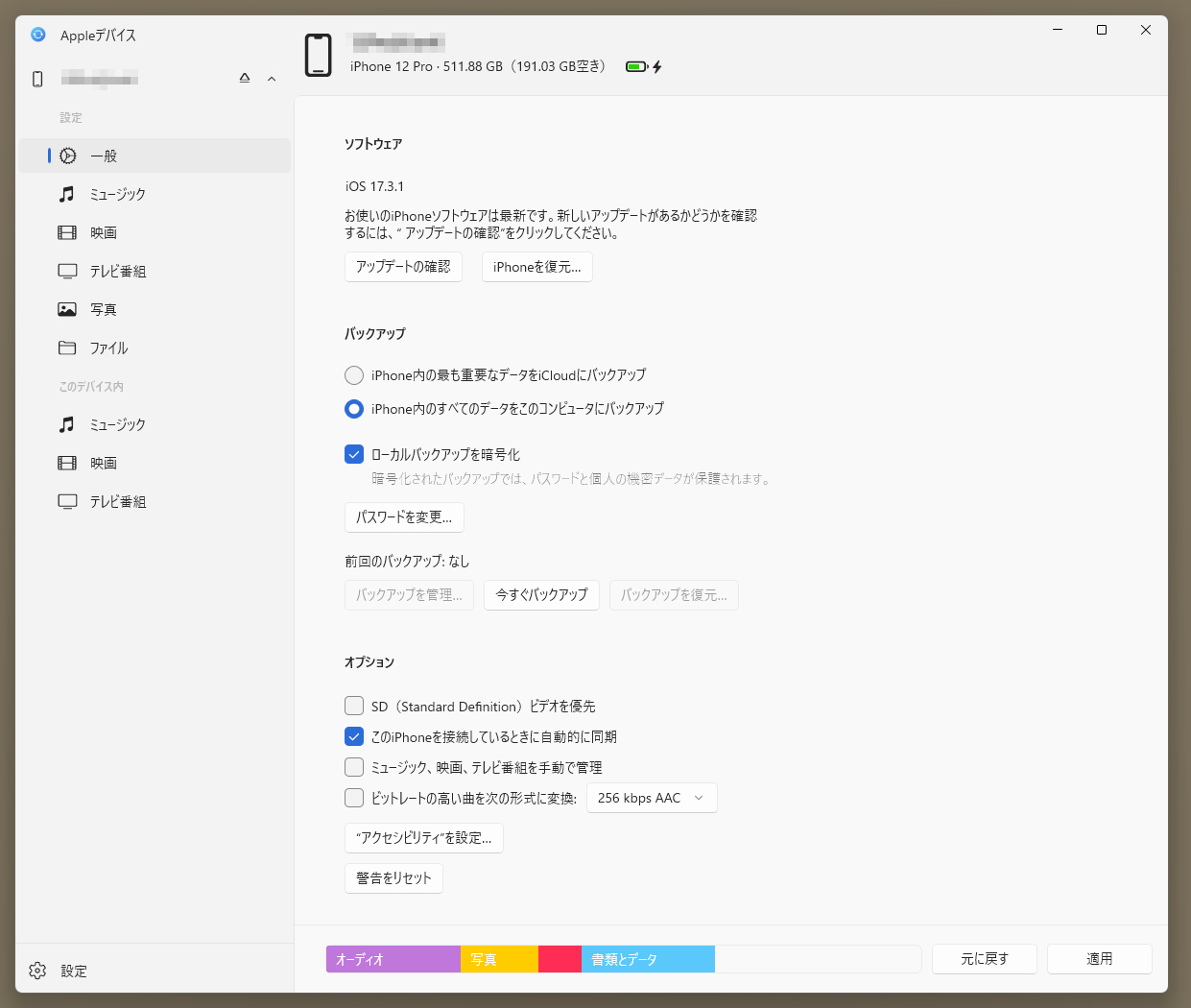Show テレビ番組 on this device
Viewport: 1191px width, 1008px height.
155,501
